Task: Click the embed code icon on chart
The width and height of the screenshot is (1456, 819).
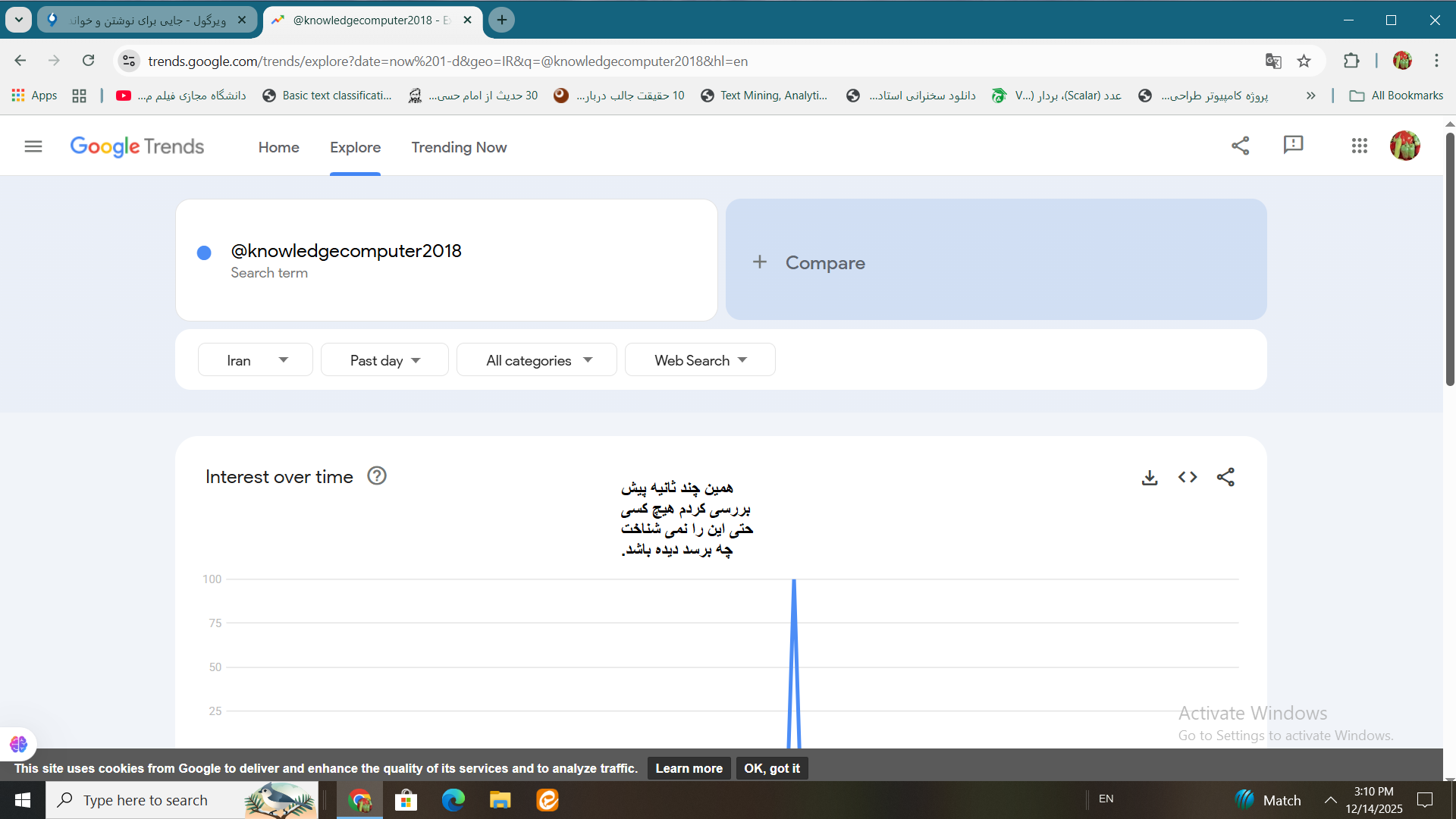Action: [1188, 477]
